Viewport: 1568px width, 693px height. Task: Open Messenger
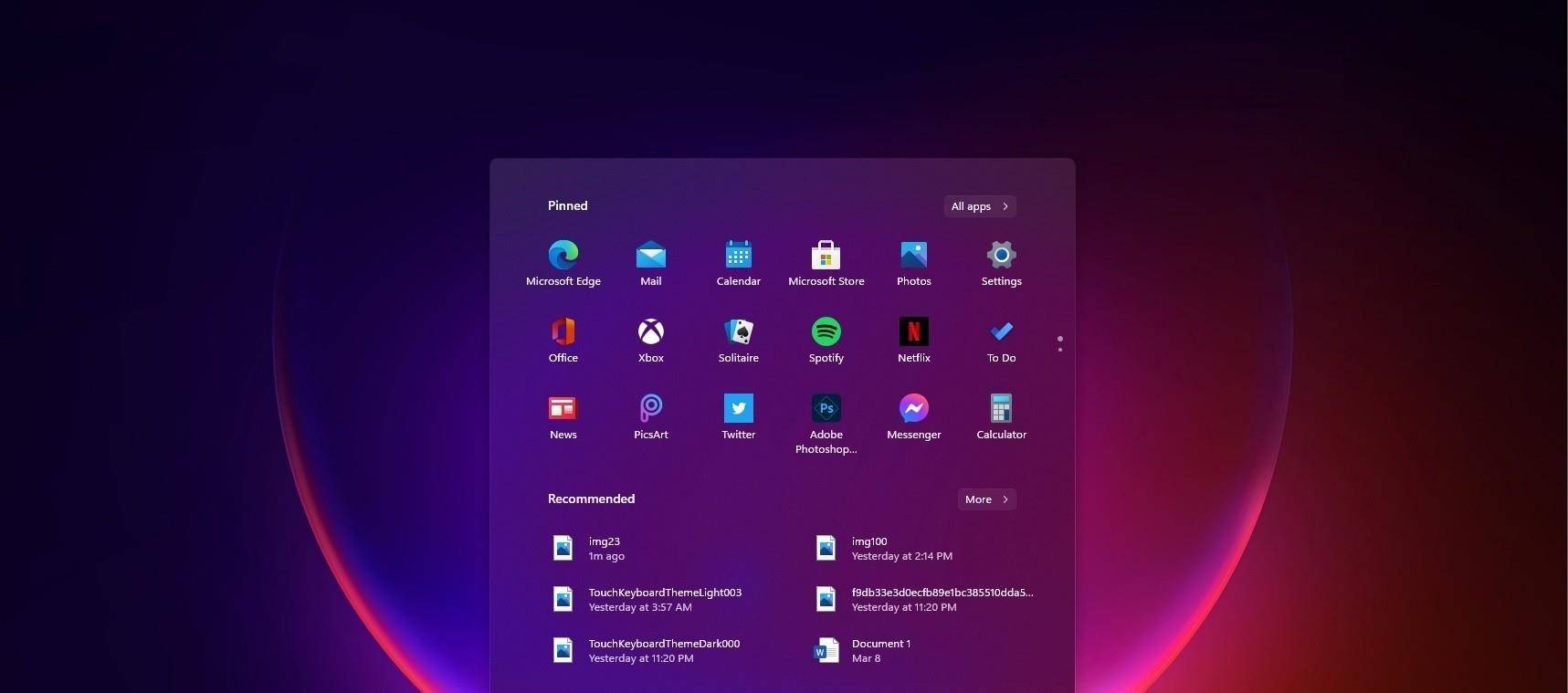coord(914,416)
